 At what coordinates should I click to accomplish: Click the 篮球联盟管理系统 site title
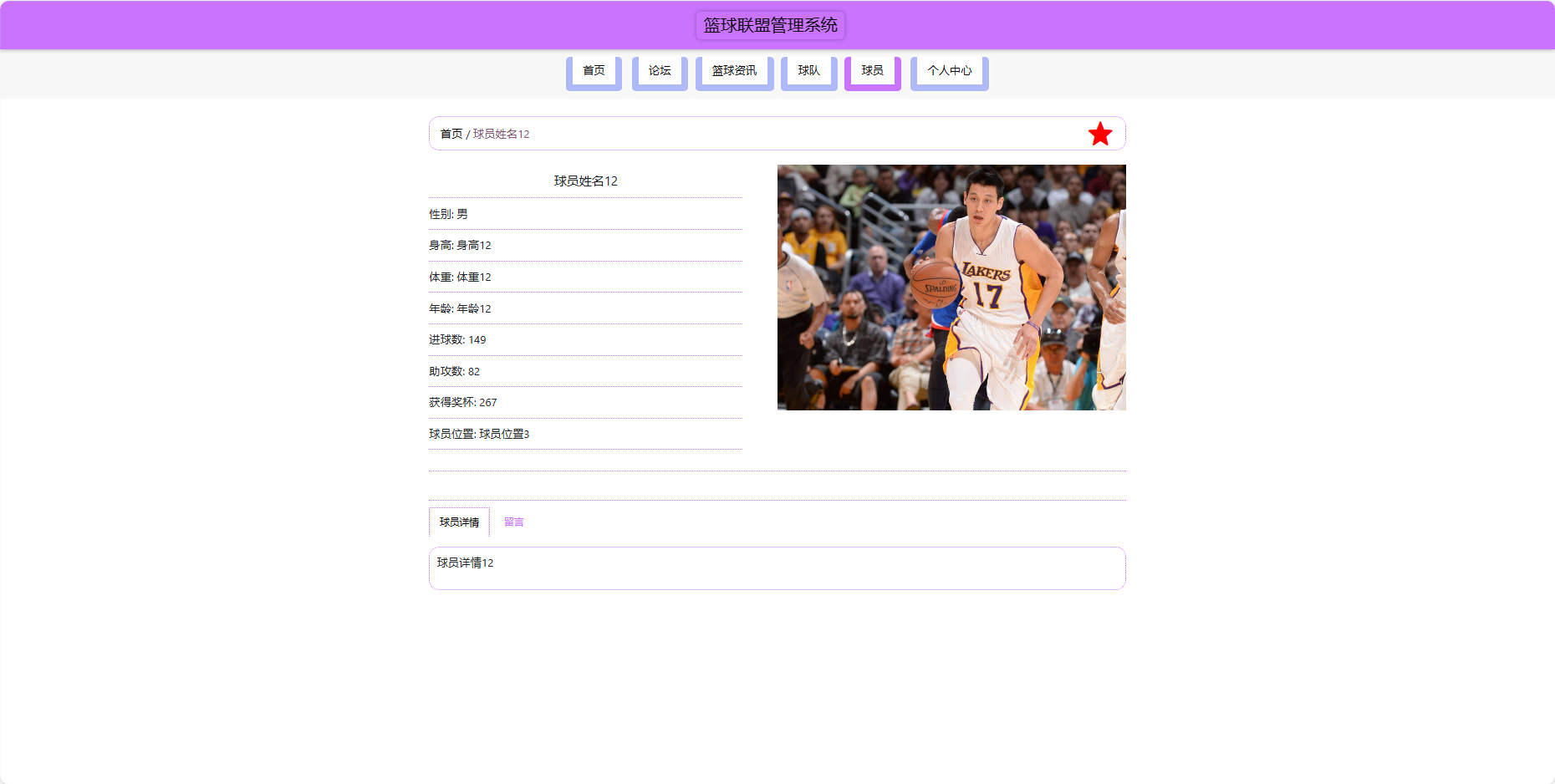[x=770, y=25]
